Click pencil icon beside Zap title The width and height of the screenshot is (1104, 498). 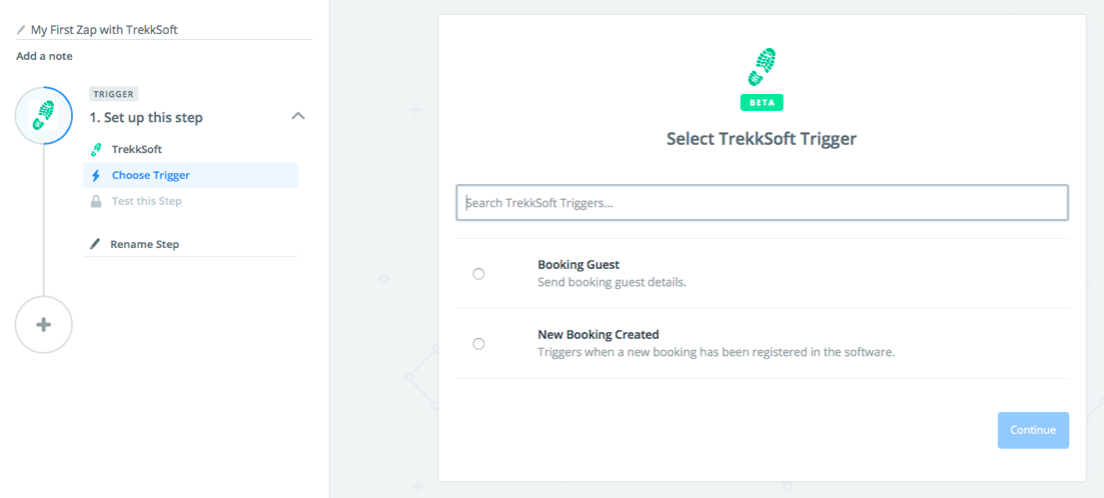coord(21,30)
